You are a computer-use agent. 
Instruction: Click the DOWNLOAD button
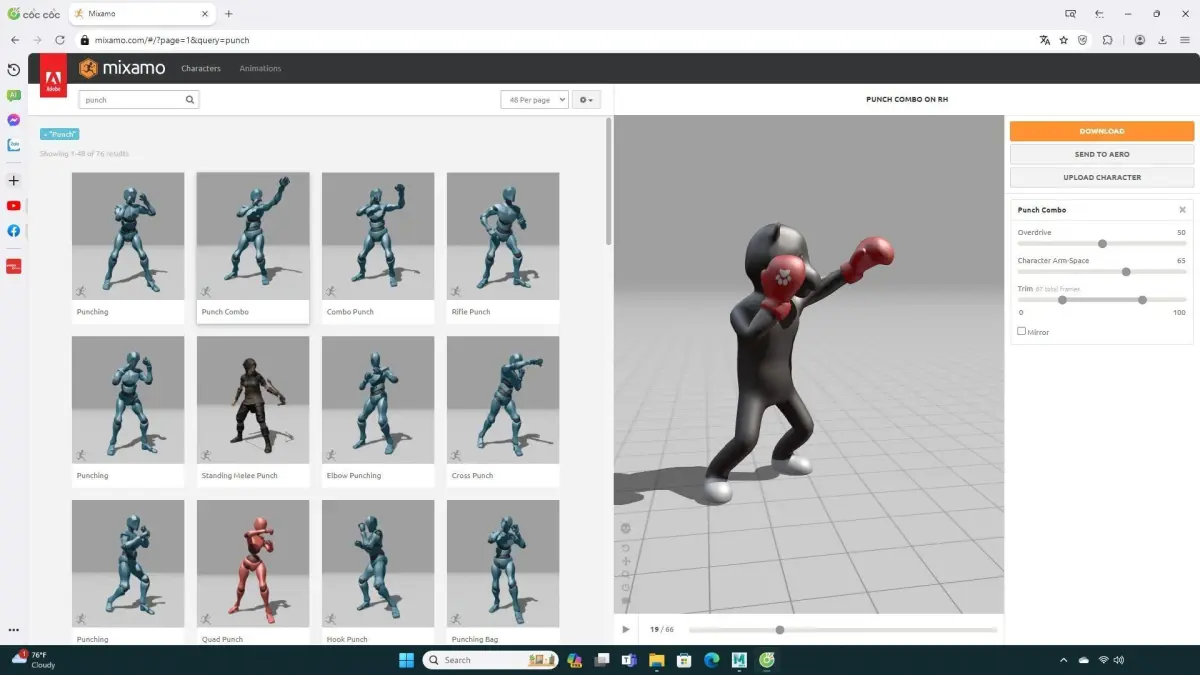pos(1101,131)
